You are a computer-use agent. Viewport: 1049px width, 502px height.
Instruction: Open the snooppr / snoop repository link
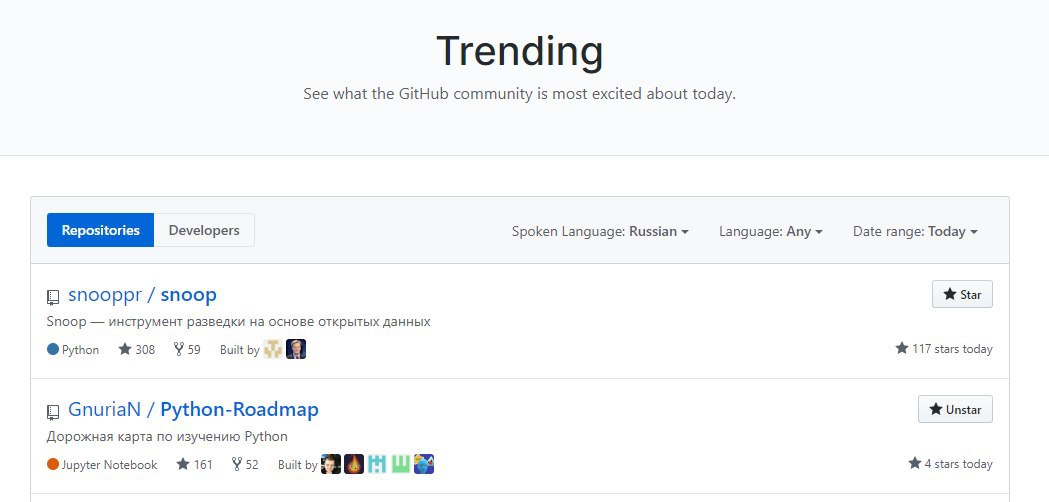coord(142,295)
